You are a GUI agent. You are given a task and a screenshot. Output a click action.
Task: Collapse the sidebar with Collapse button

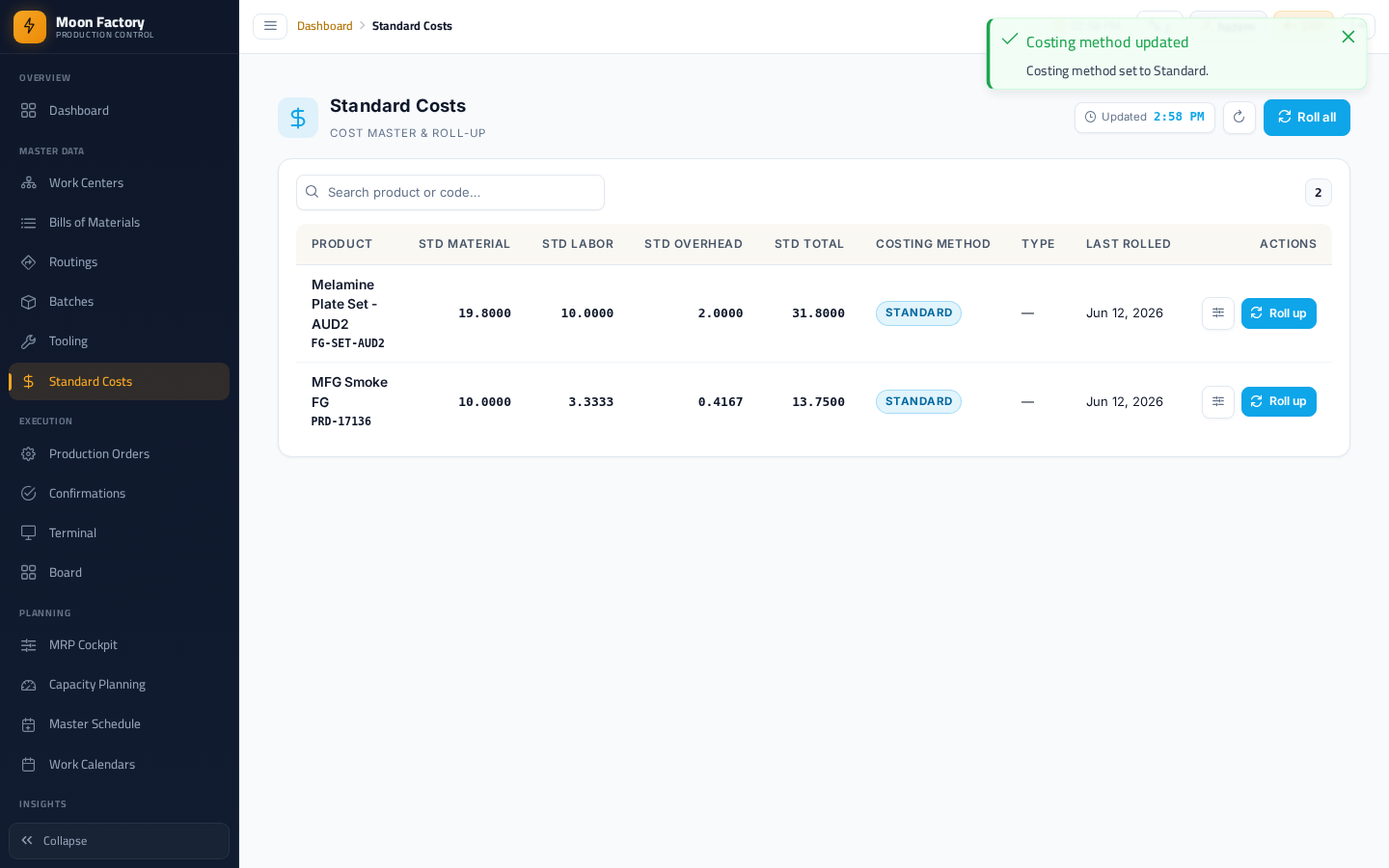pyautogui.click(x=120, y=841)
